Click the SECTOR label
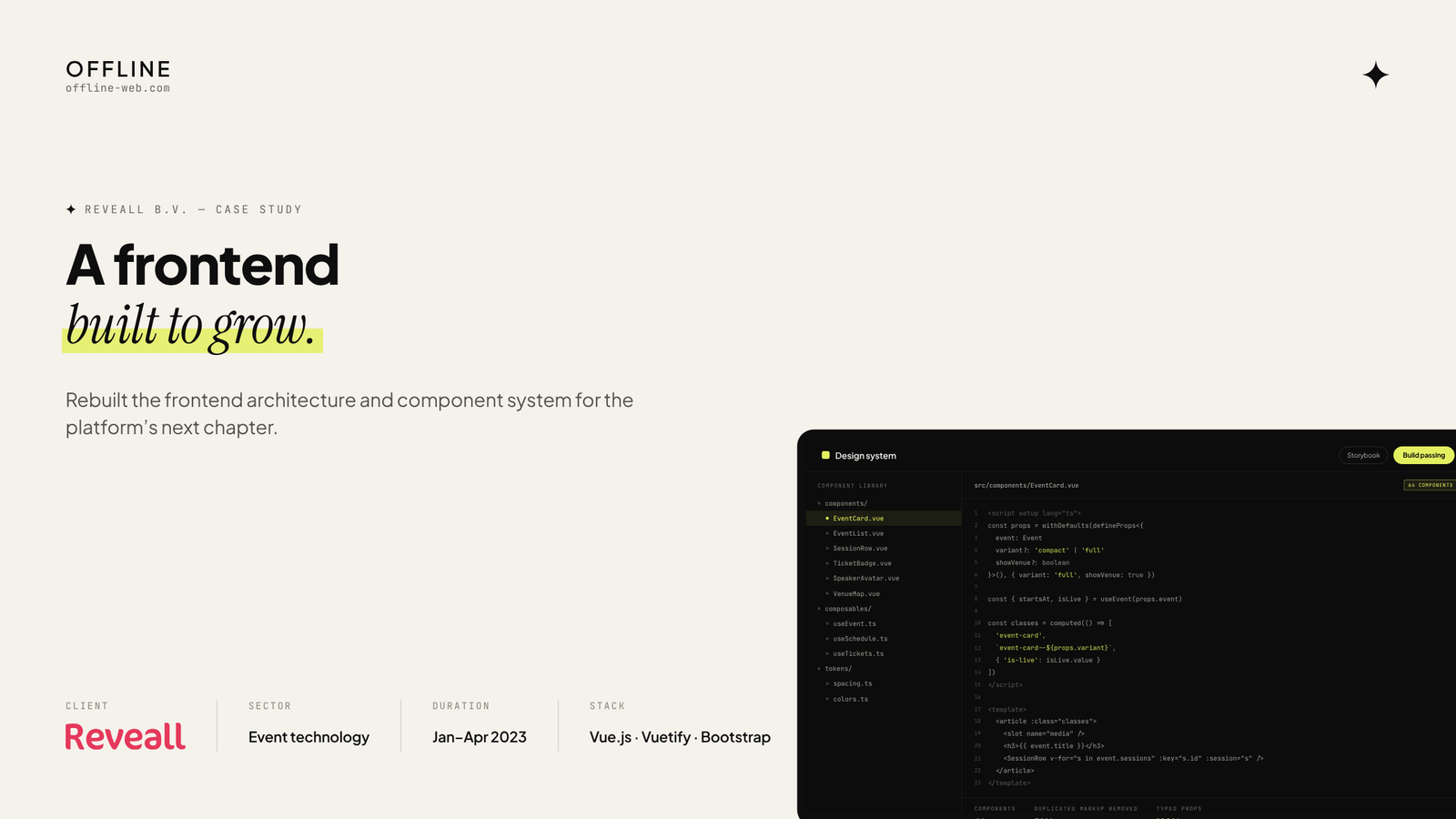This screenshot has height=819, width=1456. (x=269, y=706)
